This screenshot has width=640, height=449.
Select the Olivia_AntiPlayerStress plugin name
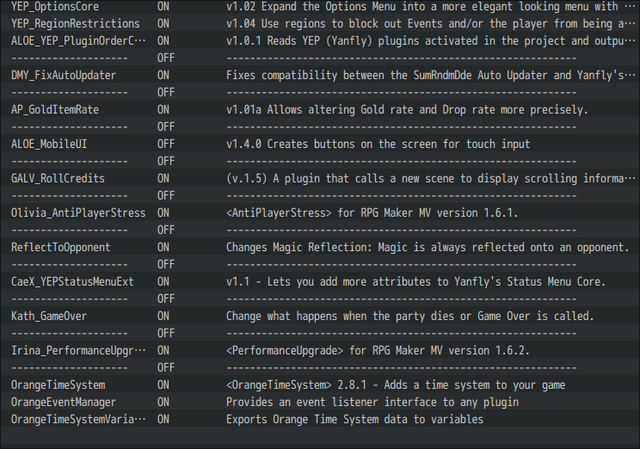78,213
